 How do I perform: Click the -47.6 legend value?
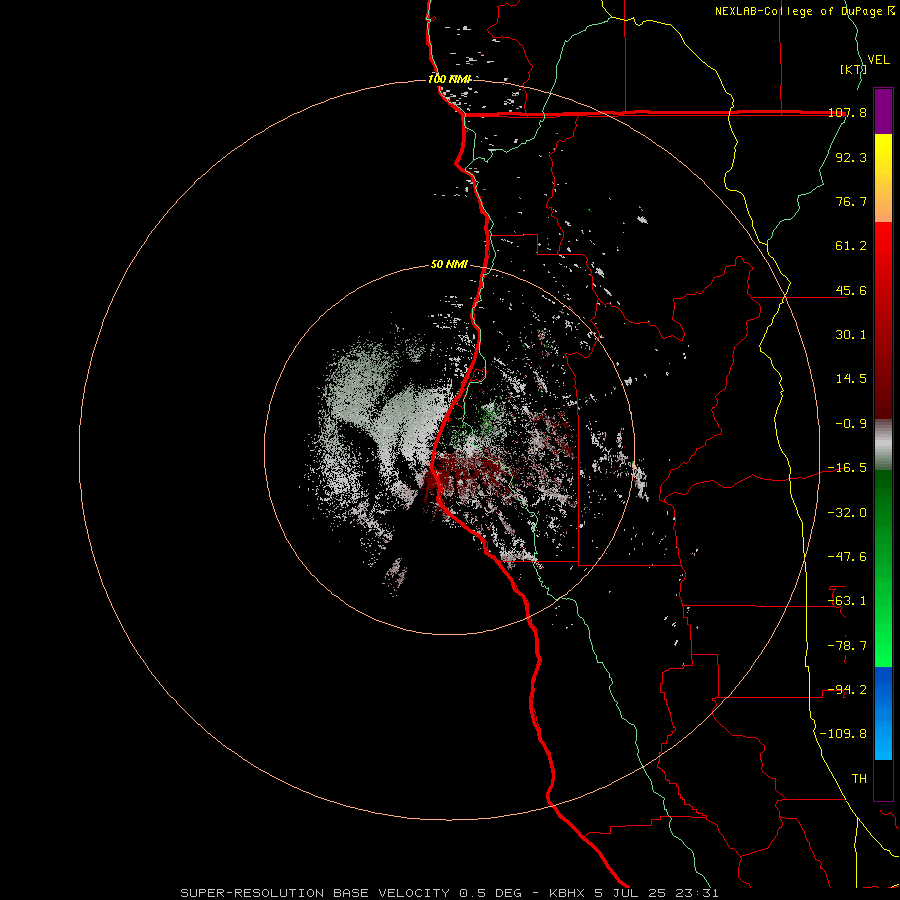(x=848, y=557)
